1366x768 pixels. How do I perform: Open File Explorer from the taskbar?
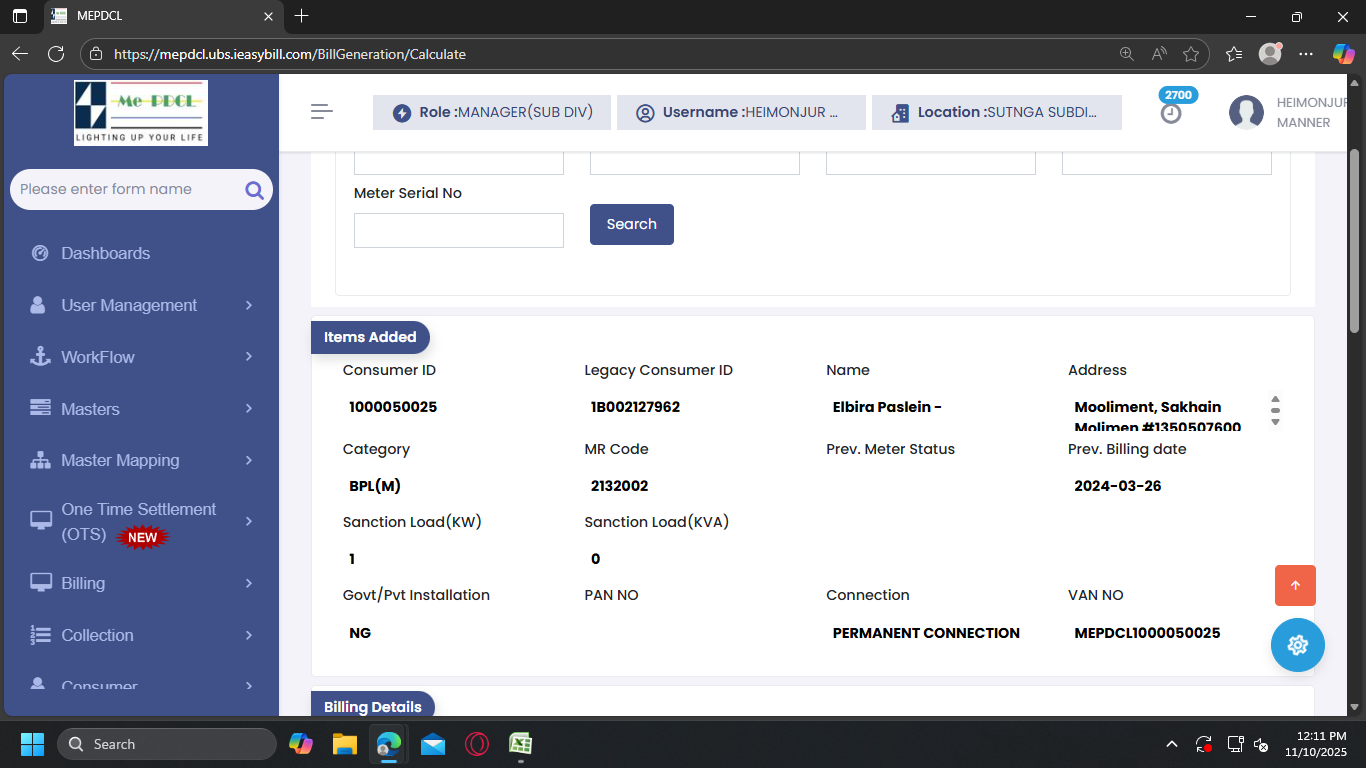(x=345, y=744)
